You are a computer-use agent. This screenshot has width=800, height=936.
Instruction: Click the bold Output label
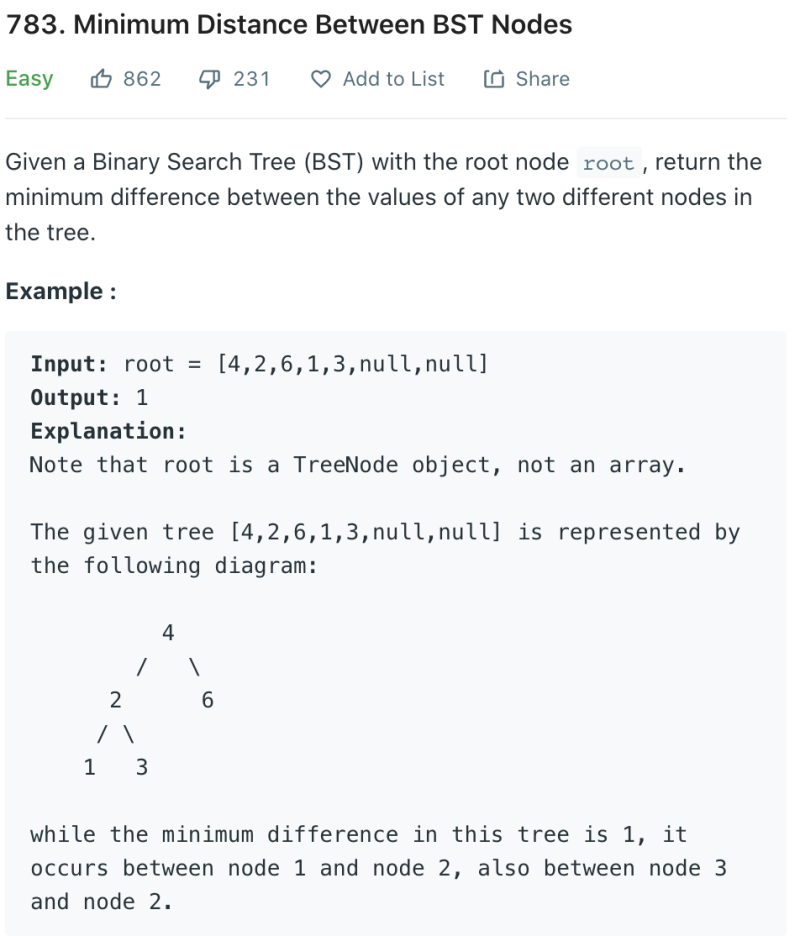click(76, 397)
